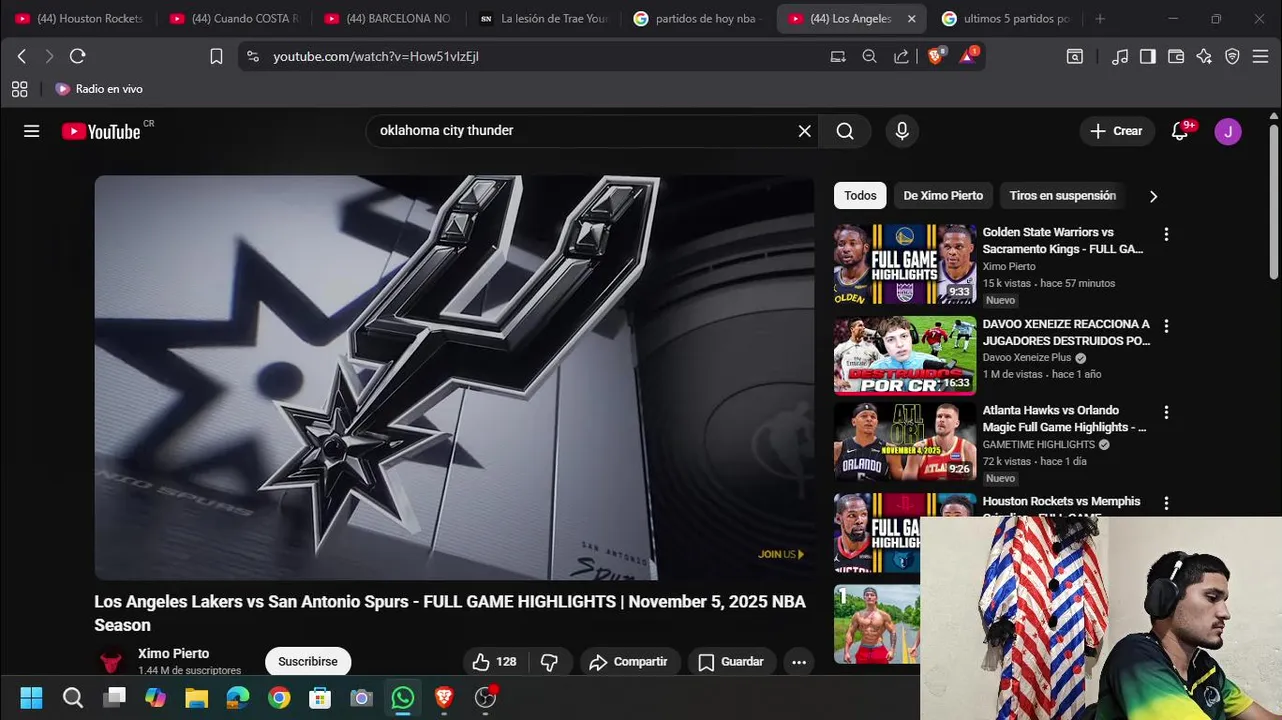Open the bookmarks apps grid icon
1282x720 pixels.
coord(20,89)
